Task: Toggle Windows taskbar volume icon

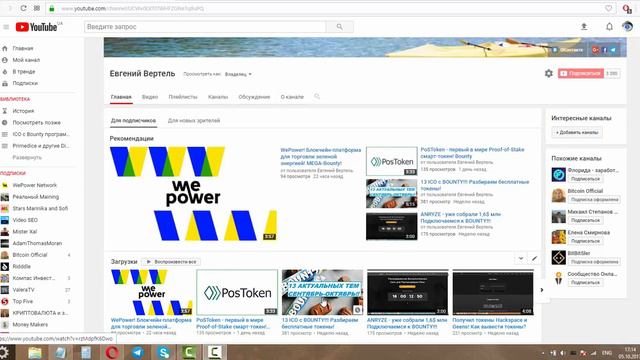Action: (562, 353)
